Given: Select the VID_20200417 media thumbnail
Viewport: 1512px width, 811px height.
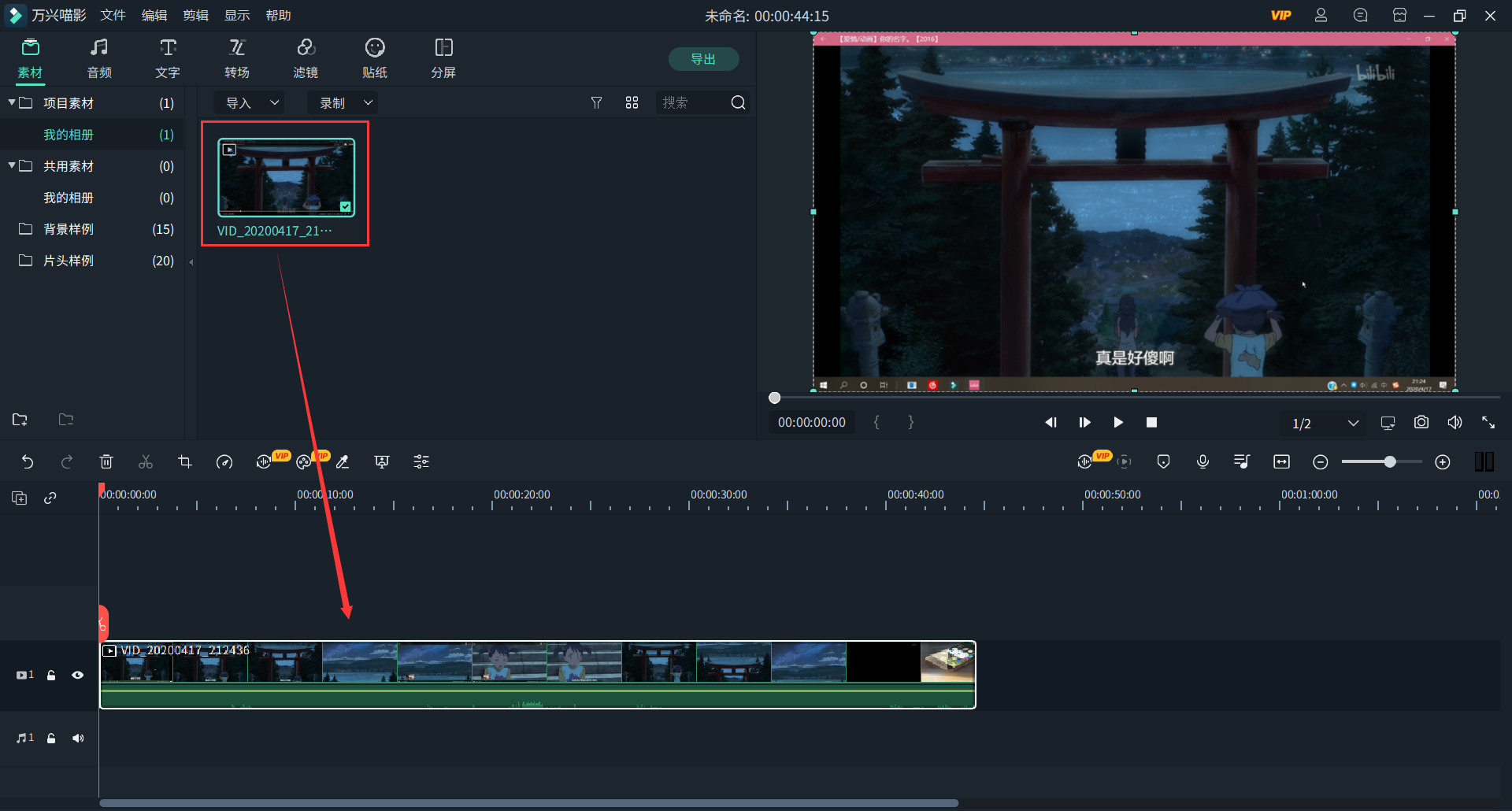Looking at the screenshot, I should 286,177.
